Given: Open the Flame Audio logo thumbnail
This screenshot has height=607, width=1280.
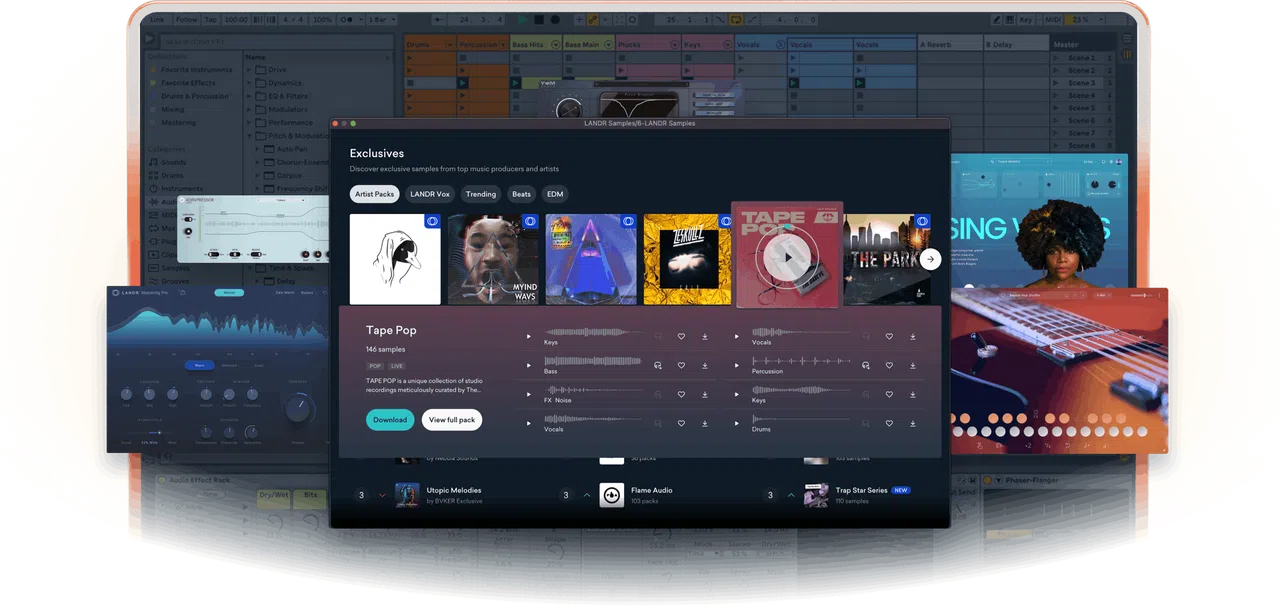Looking at the screenshot, I should click(612, 495).
